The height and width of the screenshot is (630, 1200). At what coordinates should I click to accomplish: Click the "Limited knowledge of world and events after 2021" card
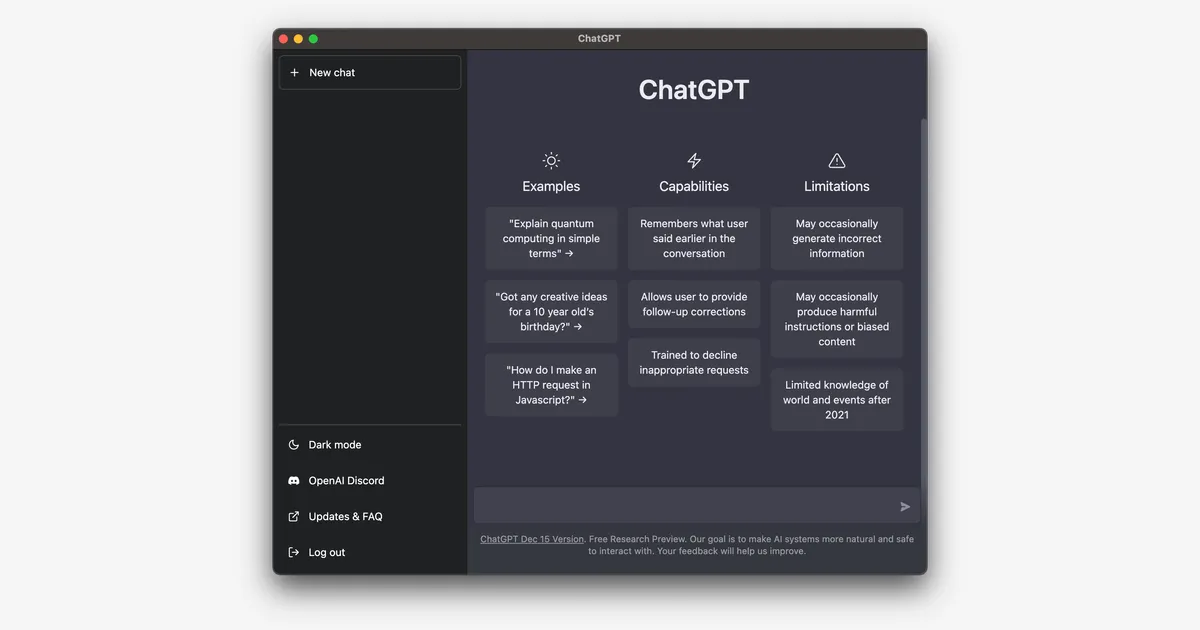click(x=837, y=400)
